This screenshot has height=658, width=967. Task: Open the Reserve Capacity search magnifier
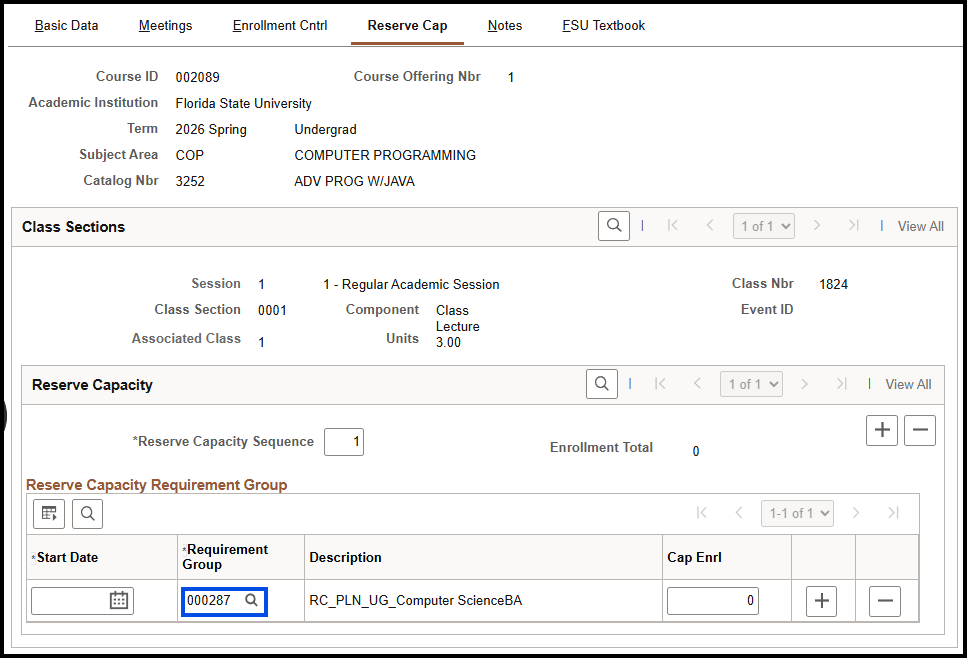pos(601,384)
